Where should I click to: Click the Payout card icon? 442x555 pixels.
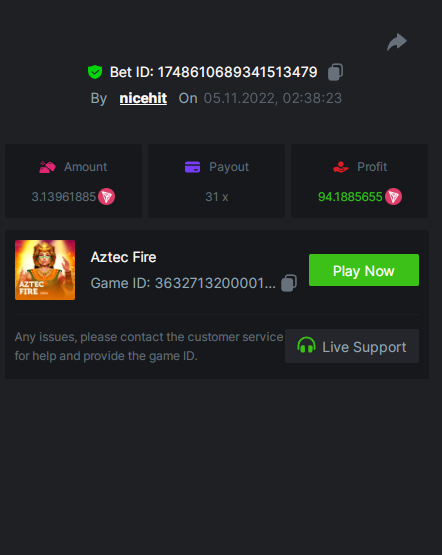click(193, 167)
